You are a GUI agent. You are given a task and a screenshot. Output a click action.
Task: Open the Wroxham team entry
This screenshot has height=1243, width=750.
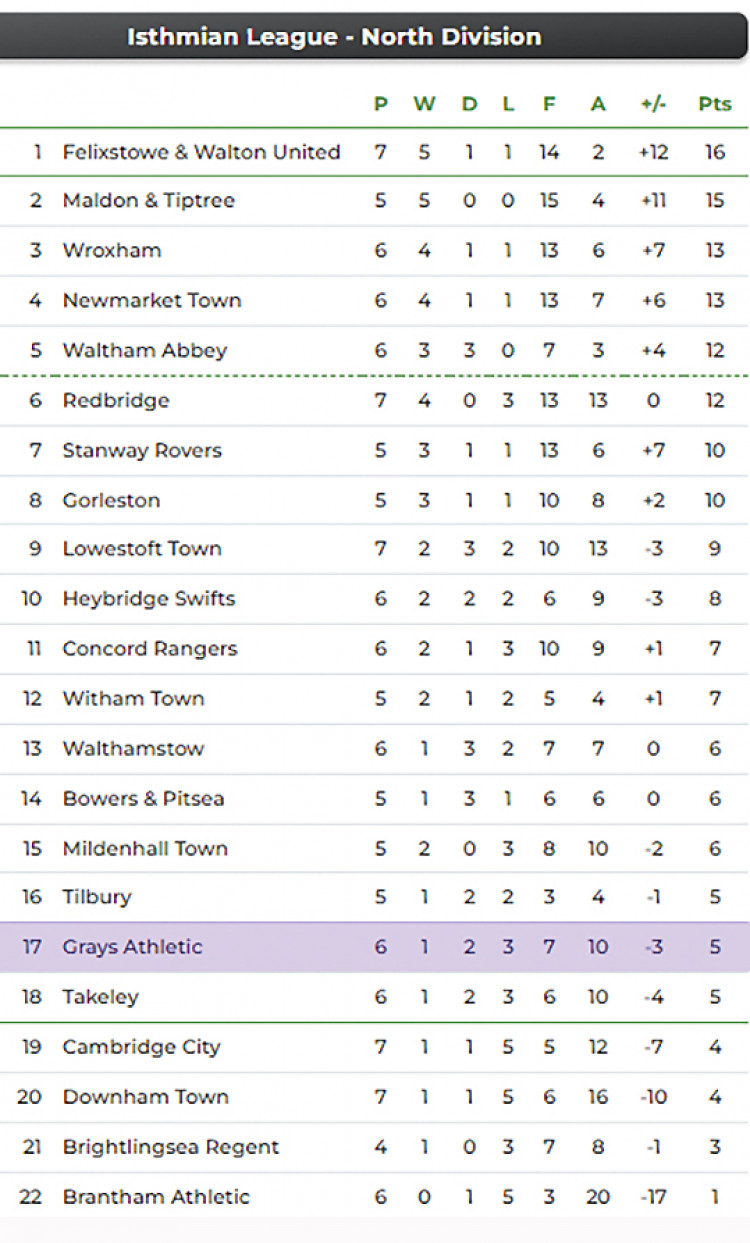(x=111, y=250)
